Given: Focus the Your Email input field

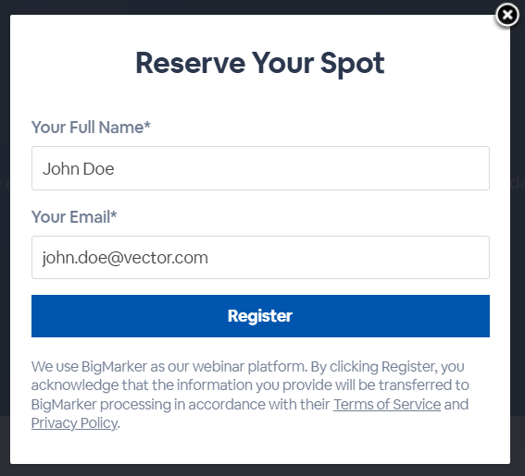Looking at the screenshot, I should pos(260,257).
